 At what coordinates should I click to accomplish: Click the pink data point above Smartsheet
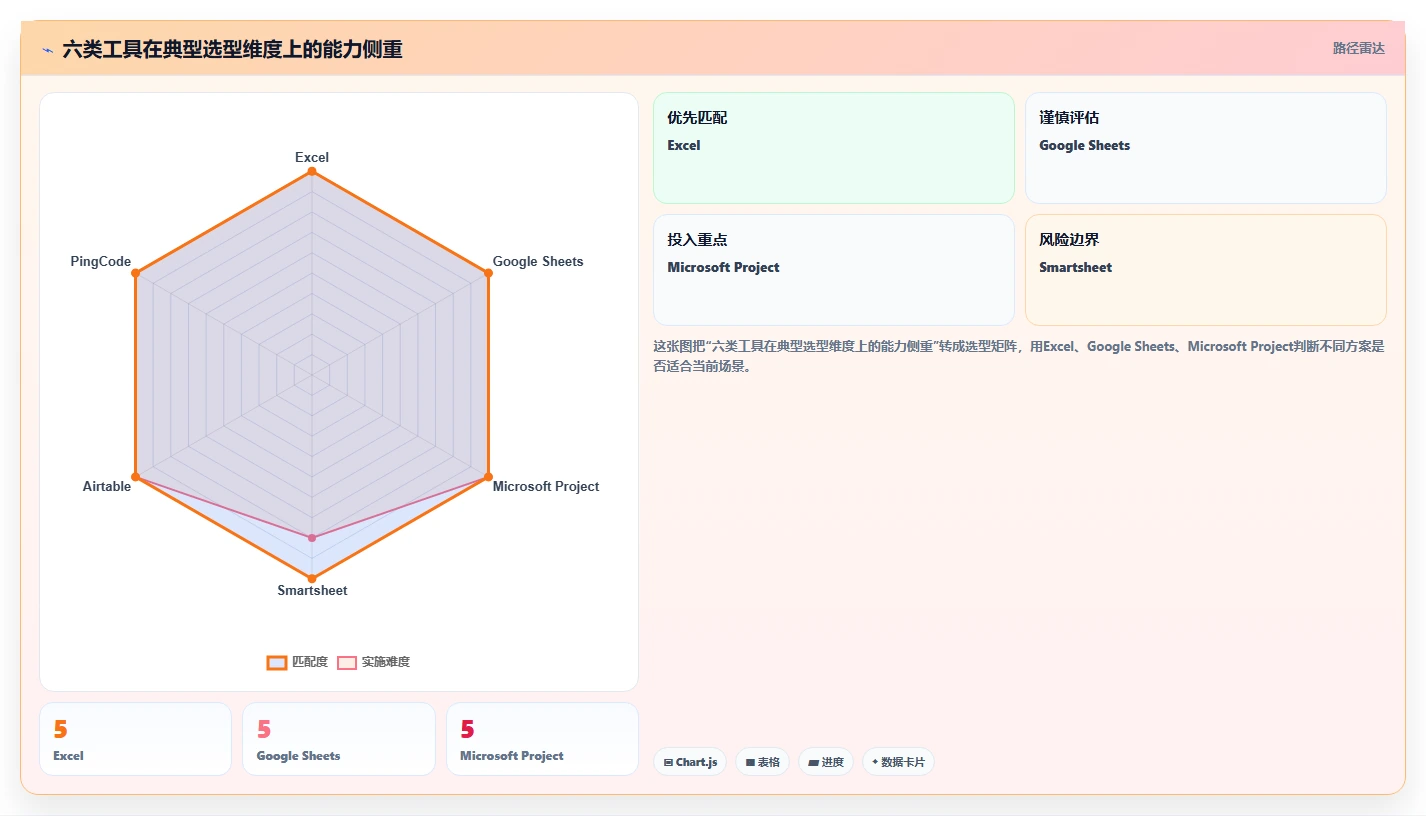click(x=312, y=538)
